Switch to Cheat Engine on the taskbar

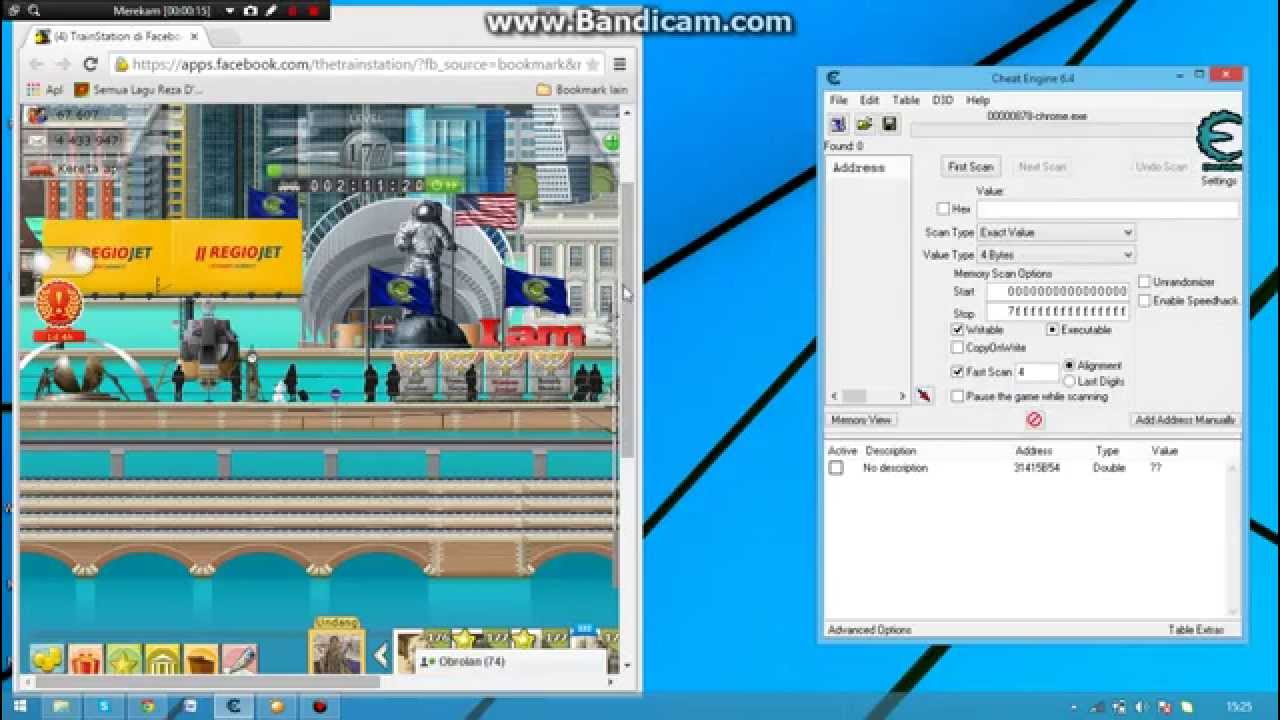pyautogui.click(x=233, y=707)
